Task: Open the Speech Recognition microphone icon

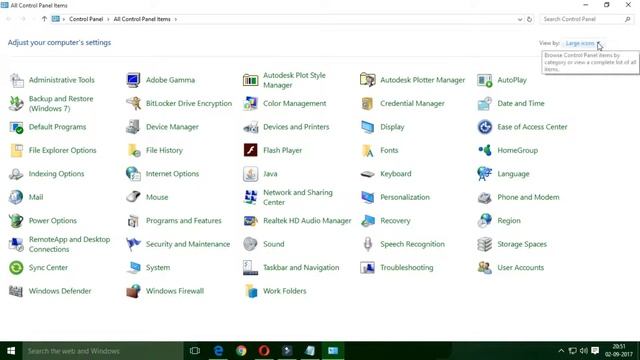Action: [368, 244]
